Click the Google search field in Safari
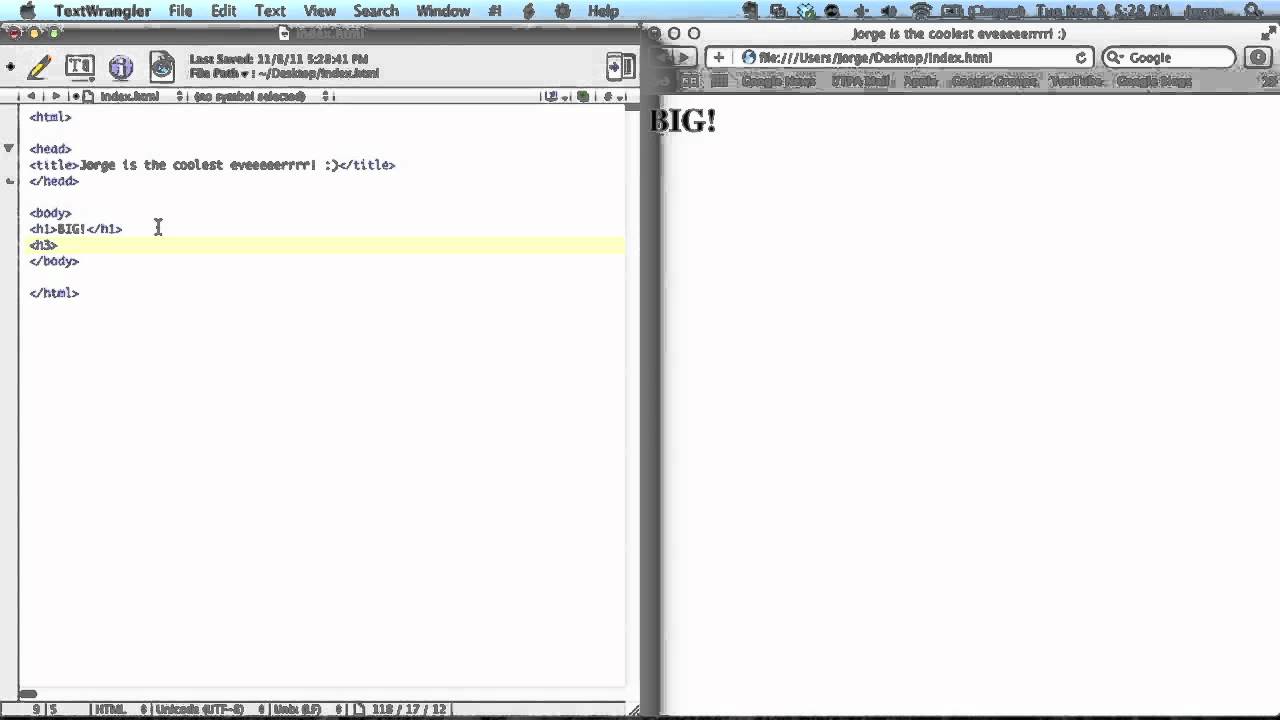Screen dimensions: 1280x720 pyautogui.click(x=1169, y=58)
